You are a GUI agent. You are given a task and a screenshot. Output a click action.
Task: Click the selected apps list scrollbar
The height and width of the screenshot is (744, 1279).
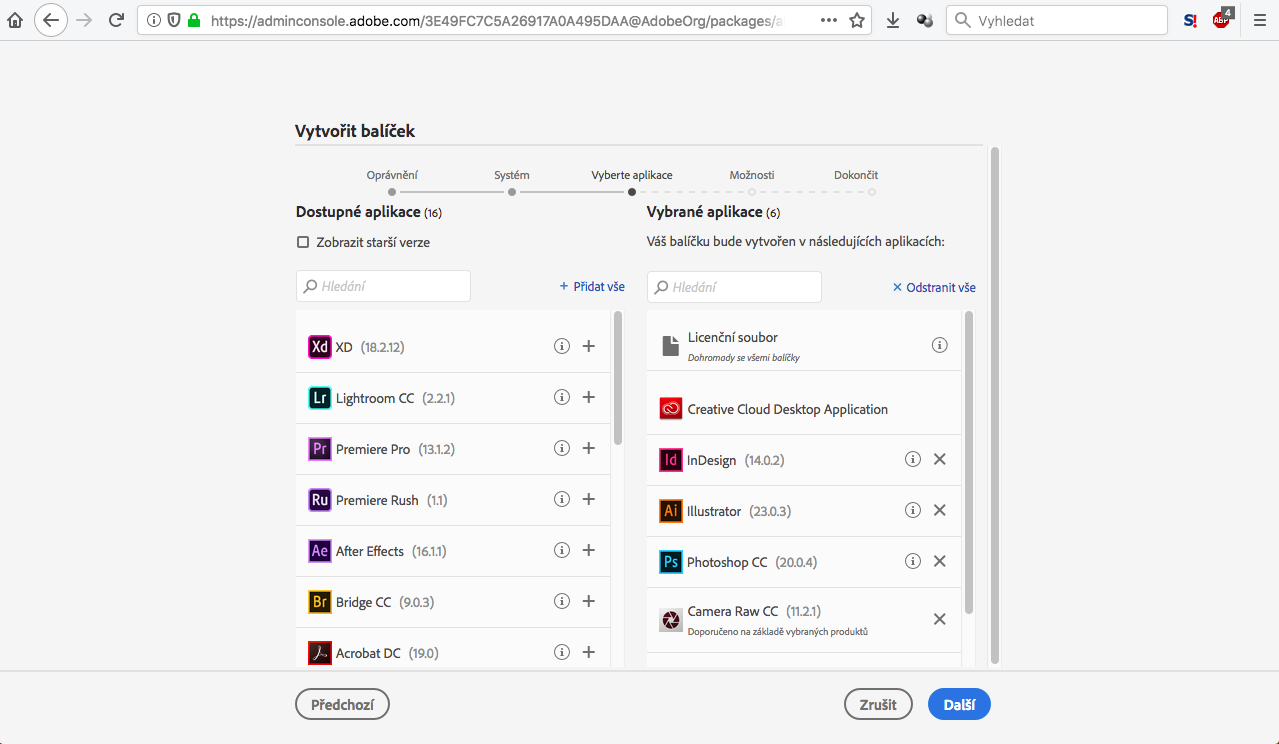[x=969, y=462]
